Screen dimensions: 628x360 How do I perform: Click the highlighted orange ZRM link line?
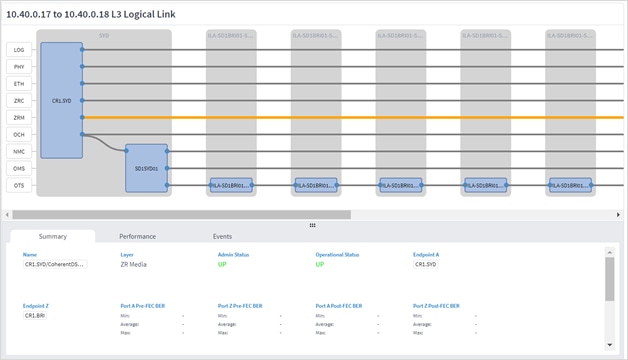[x=352, y=117]
